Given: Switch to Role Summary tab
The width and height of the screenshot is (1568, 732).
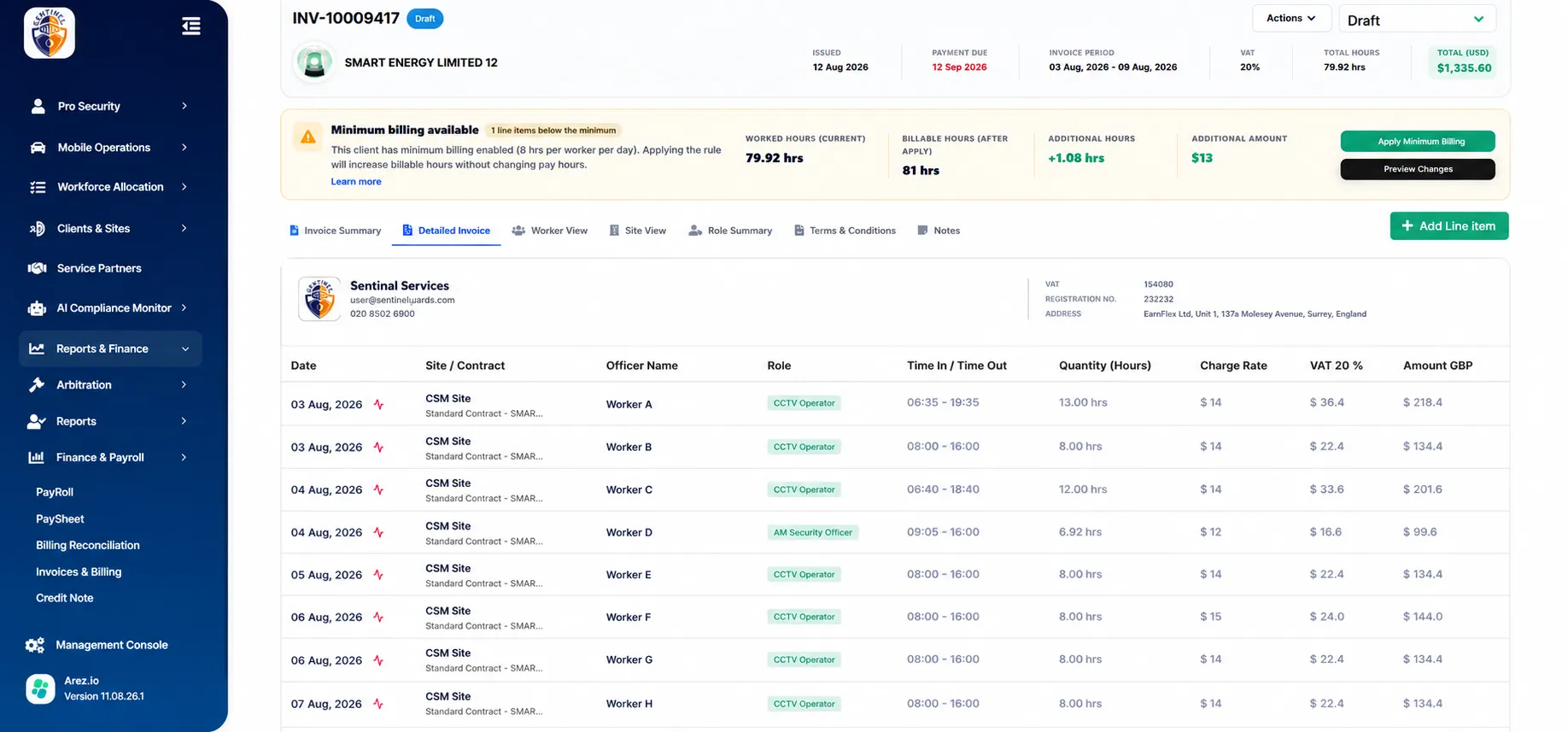Looking at the screenshot, I should (x=730, y=231).
